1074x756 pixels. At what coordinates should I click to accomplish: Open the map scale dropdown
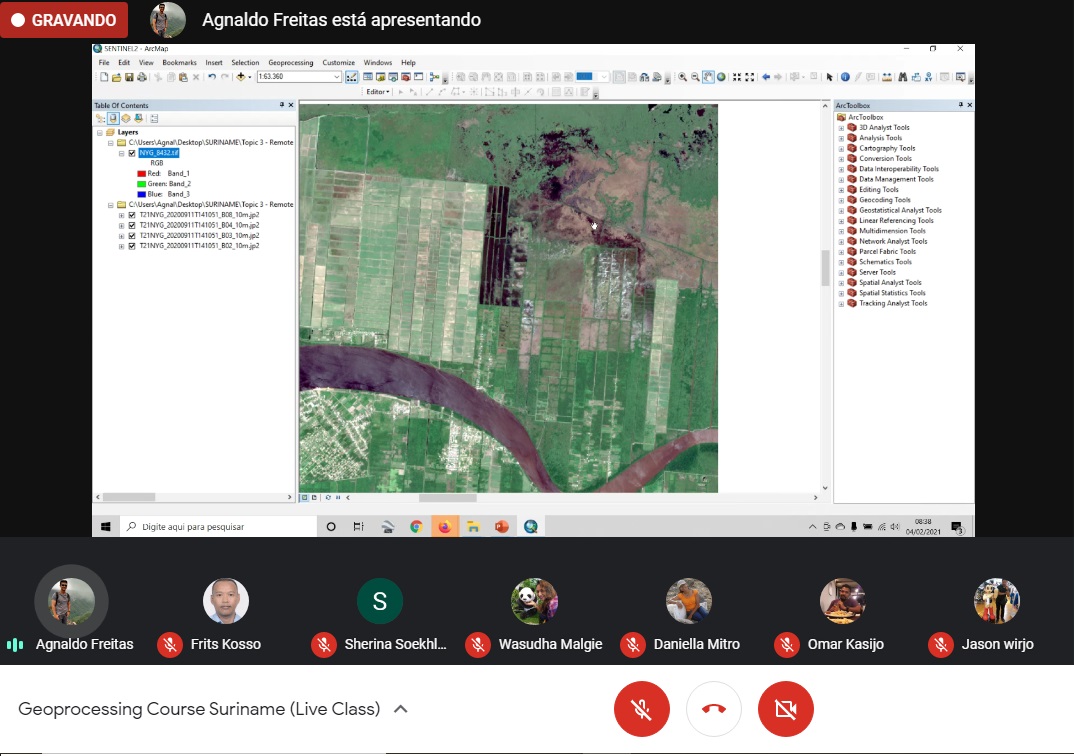point(337,77)
